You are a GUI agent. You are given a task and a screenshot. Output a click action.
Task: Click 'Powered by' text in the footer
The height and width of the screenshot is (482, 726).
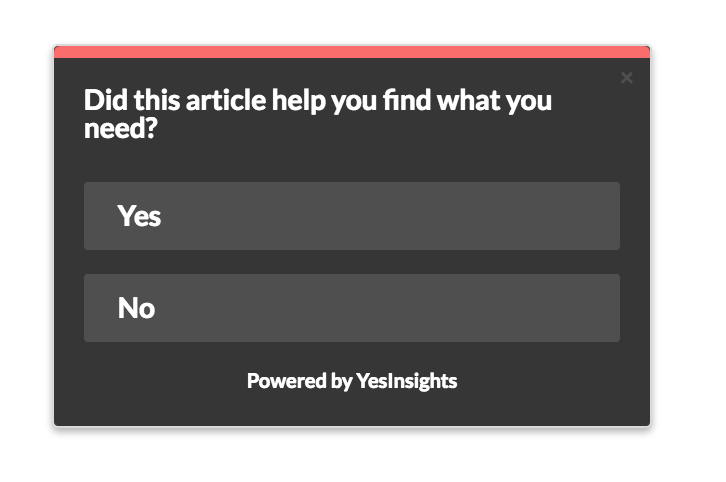[299, 381]
